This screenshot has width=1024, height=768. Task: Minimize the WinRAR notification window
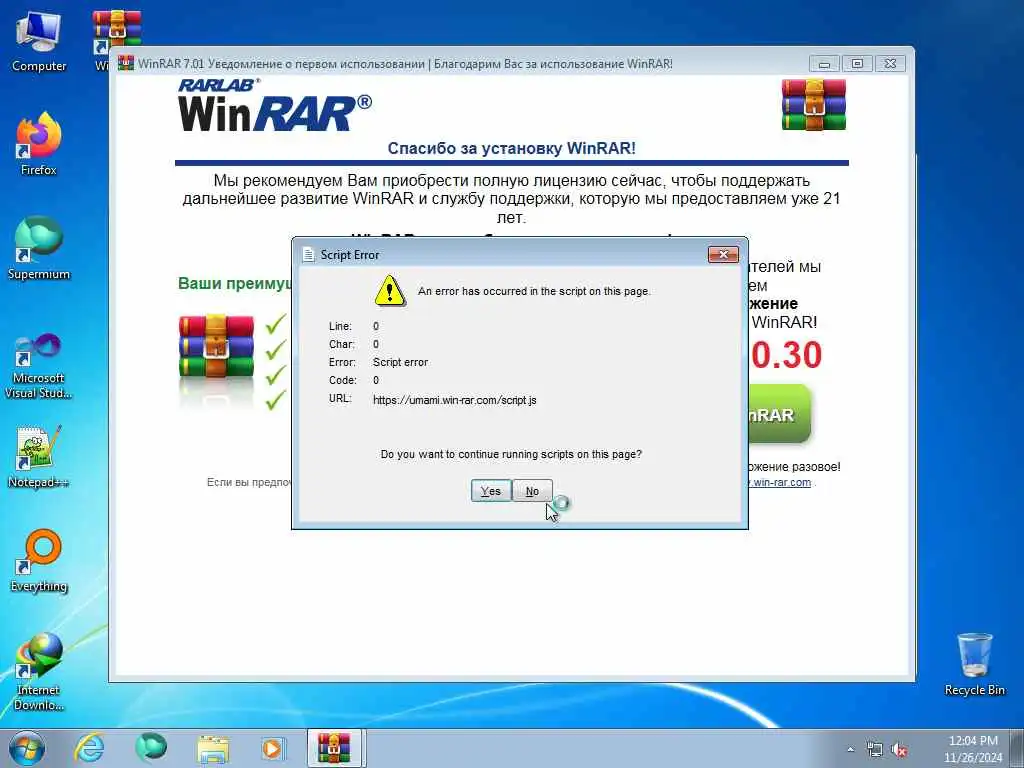[824, 64]
